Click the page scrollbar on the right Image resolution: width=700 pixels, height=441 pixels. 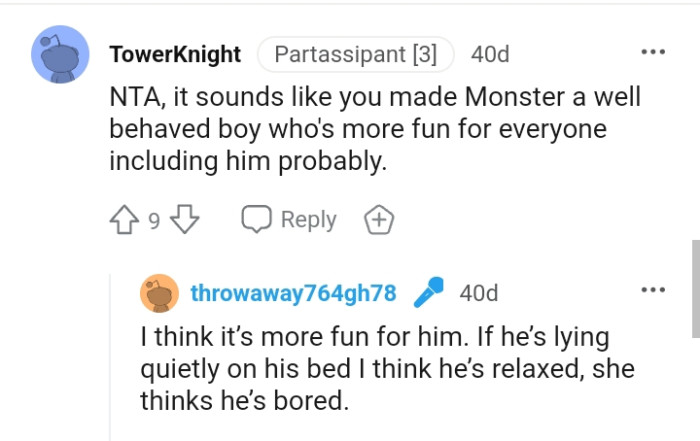tap(695, 288)
